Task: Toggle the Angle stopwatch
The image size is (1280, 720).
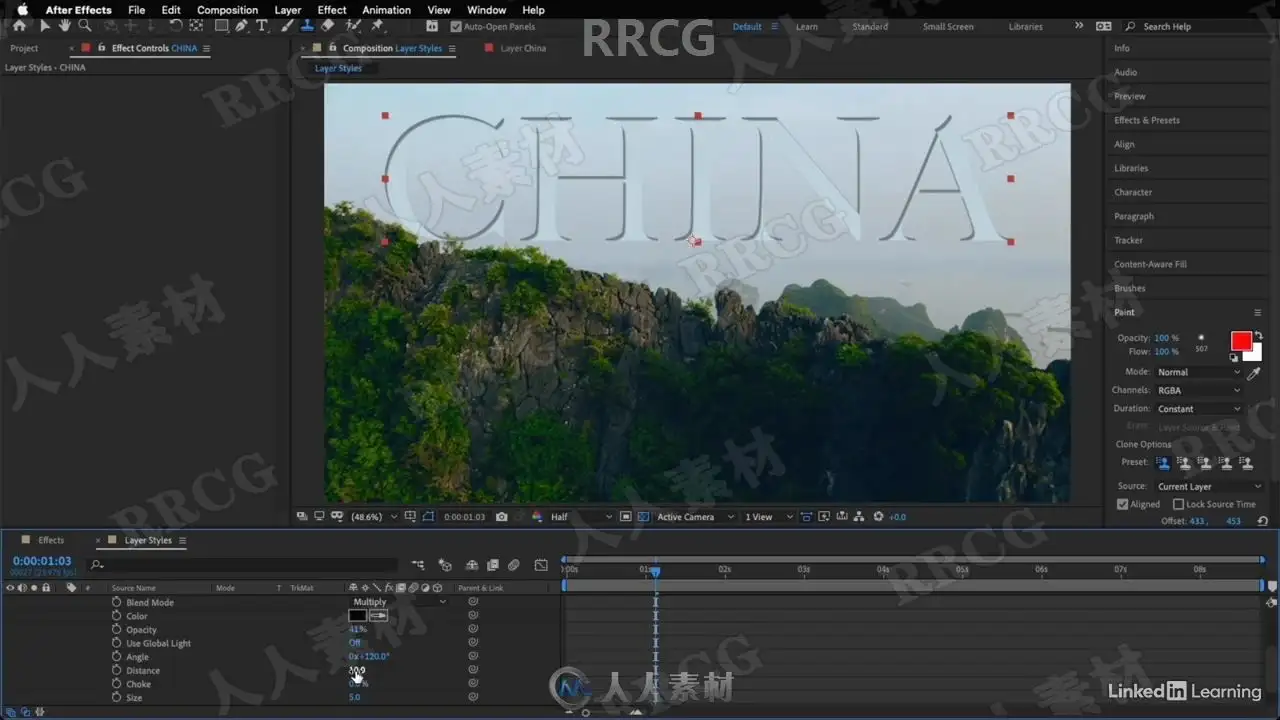Action: coord(116,657)
